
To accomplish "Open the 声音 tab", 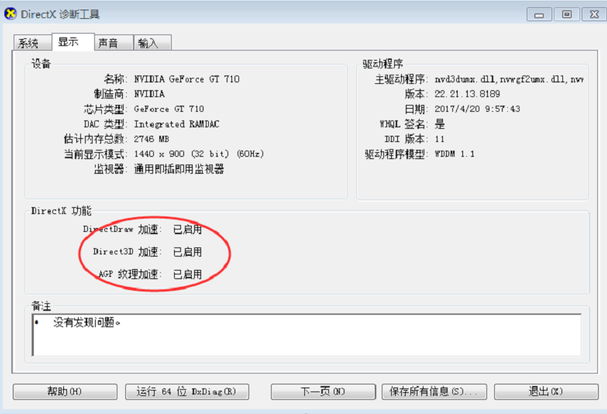I will pos(113,43).
